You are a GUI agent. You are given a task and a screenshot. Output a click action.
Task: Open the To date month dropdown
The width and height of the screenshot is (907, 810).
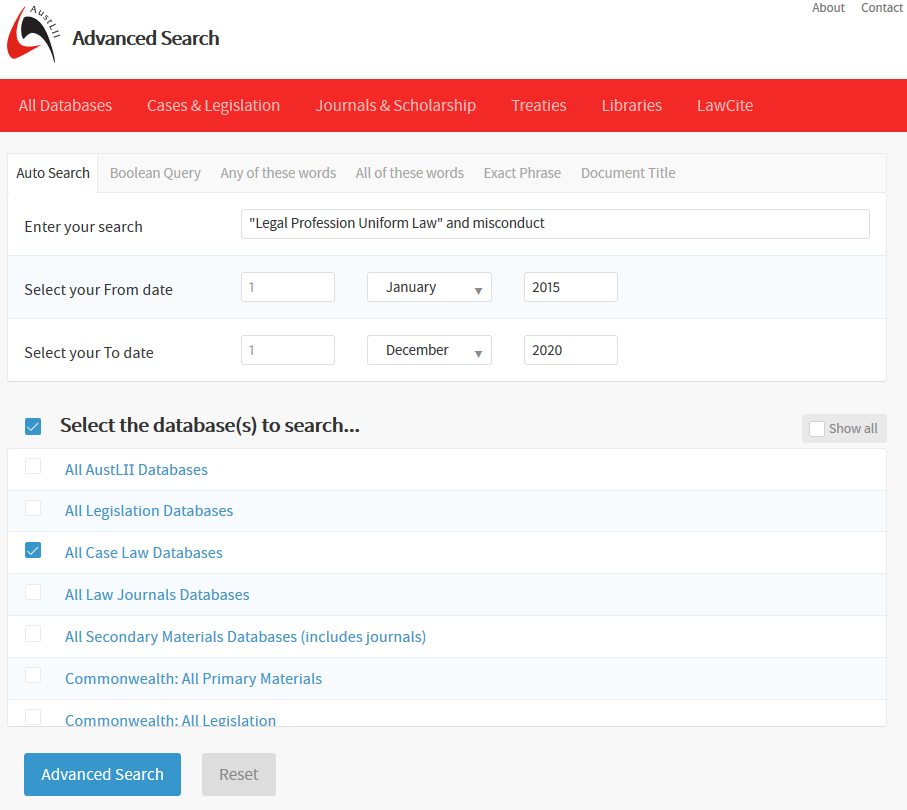(x=429, y=350)
